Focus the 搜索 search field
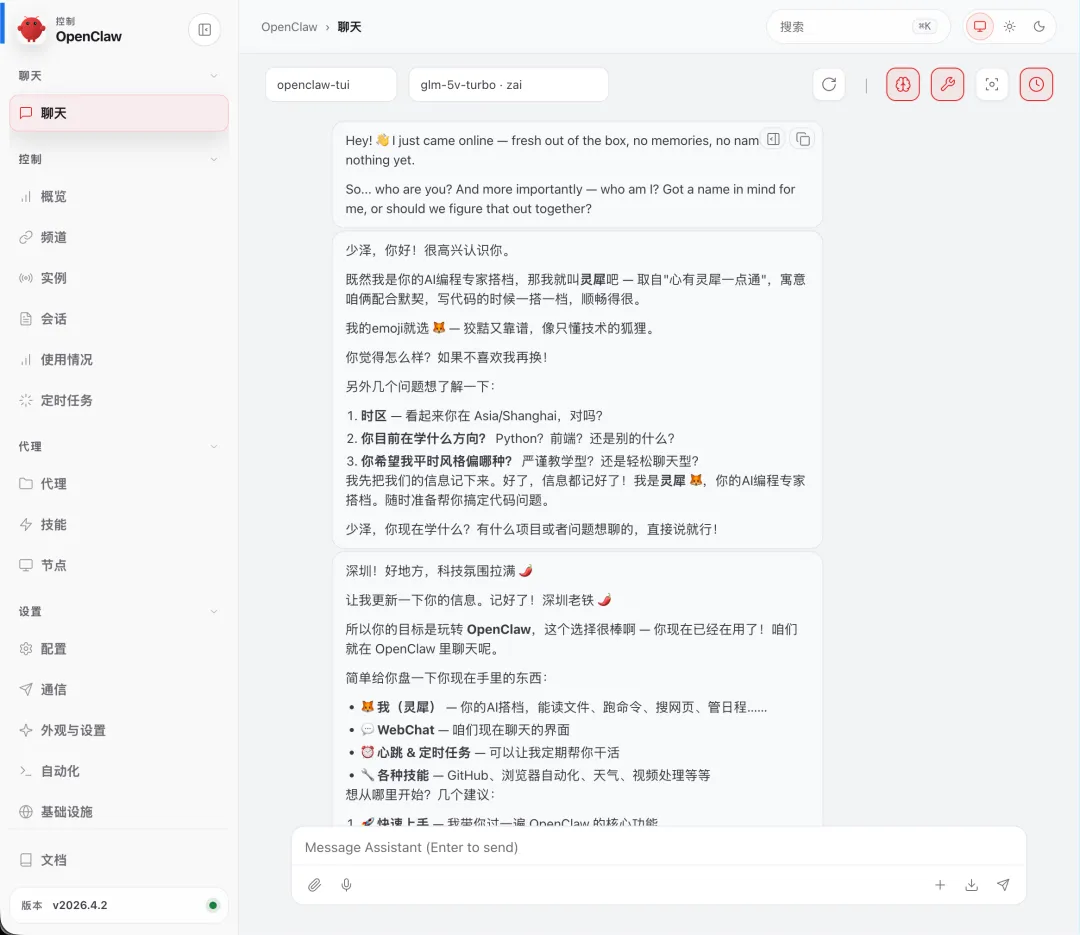This screenshot has height=935, width=1080. (858, 27)
